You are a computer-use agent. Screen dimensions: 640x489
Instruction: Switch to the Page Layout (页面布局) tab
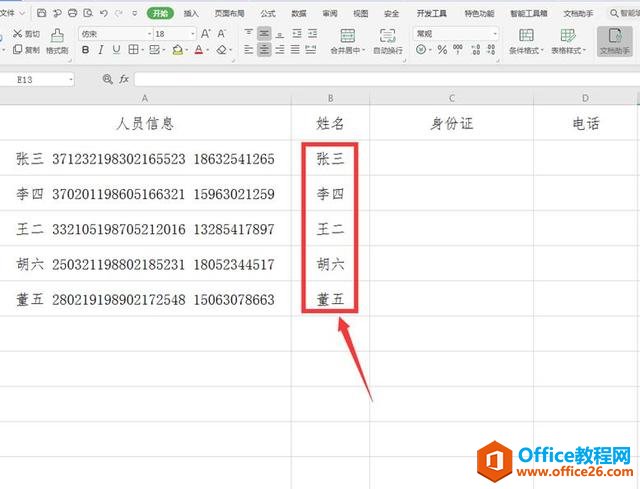(x=229, y=13)
